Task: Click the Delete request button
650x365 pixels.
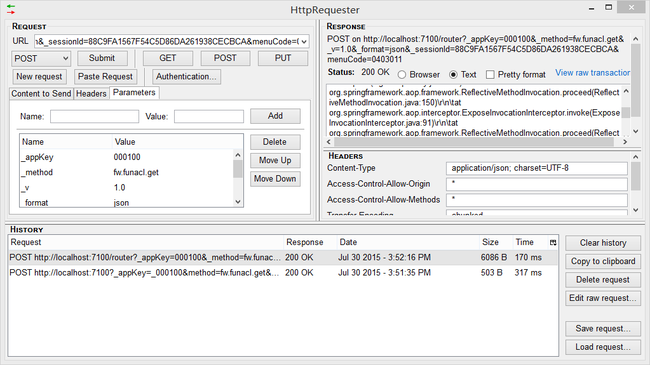Action: click(603, 280)
